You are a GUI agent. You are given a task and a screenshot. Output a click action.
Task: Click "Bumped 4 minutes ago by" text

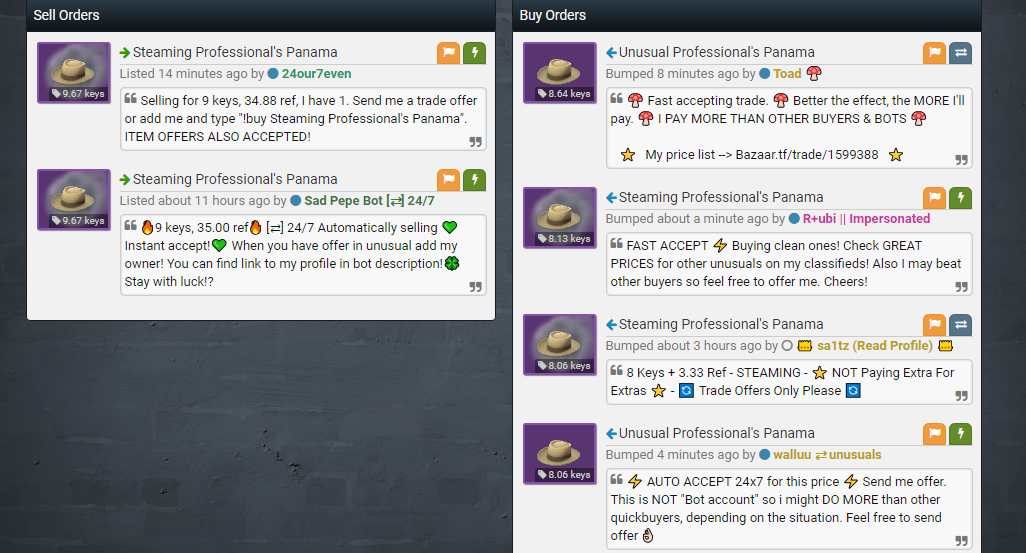[x=681, y=455]
